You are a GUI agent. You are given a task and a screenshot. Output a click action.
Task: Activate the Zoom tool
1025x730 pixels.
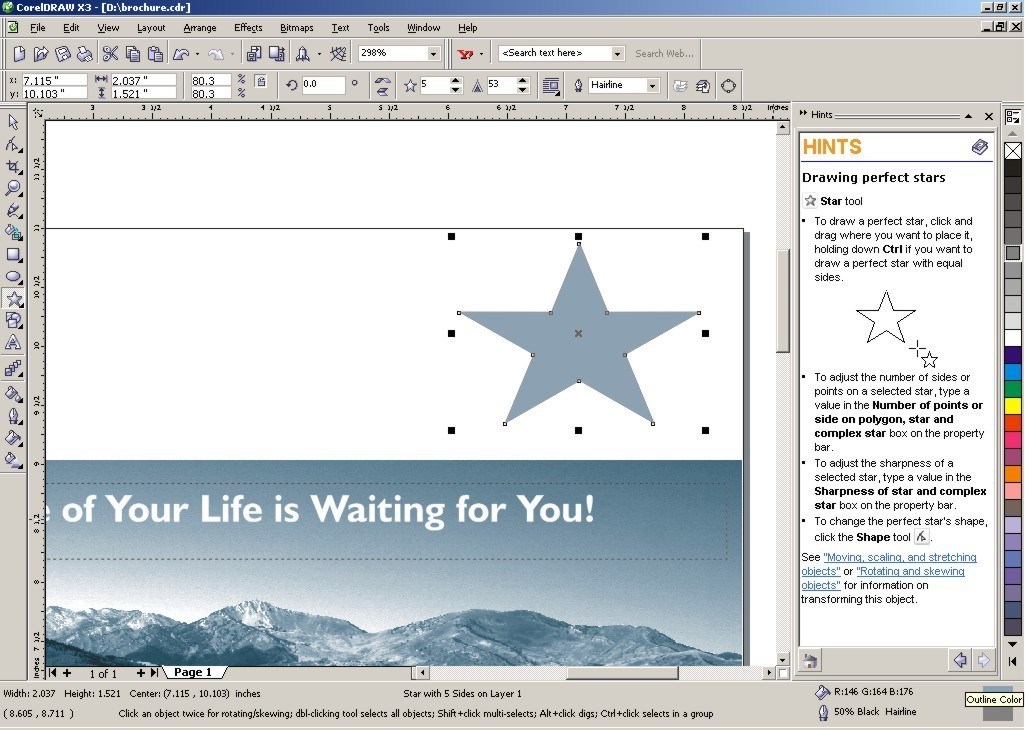coord(13,189)
